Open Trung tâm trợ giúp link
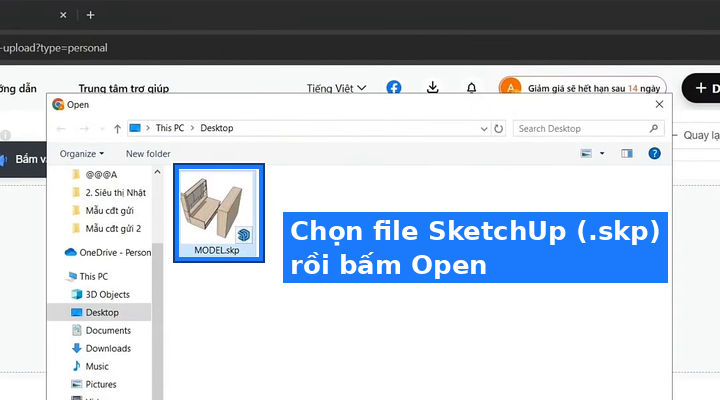 pyautogui.click(x=124, y=88)
